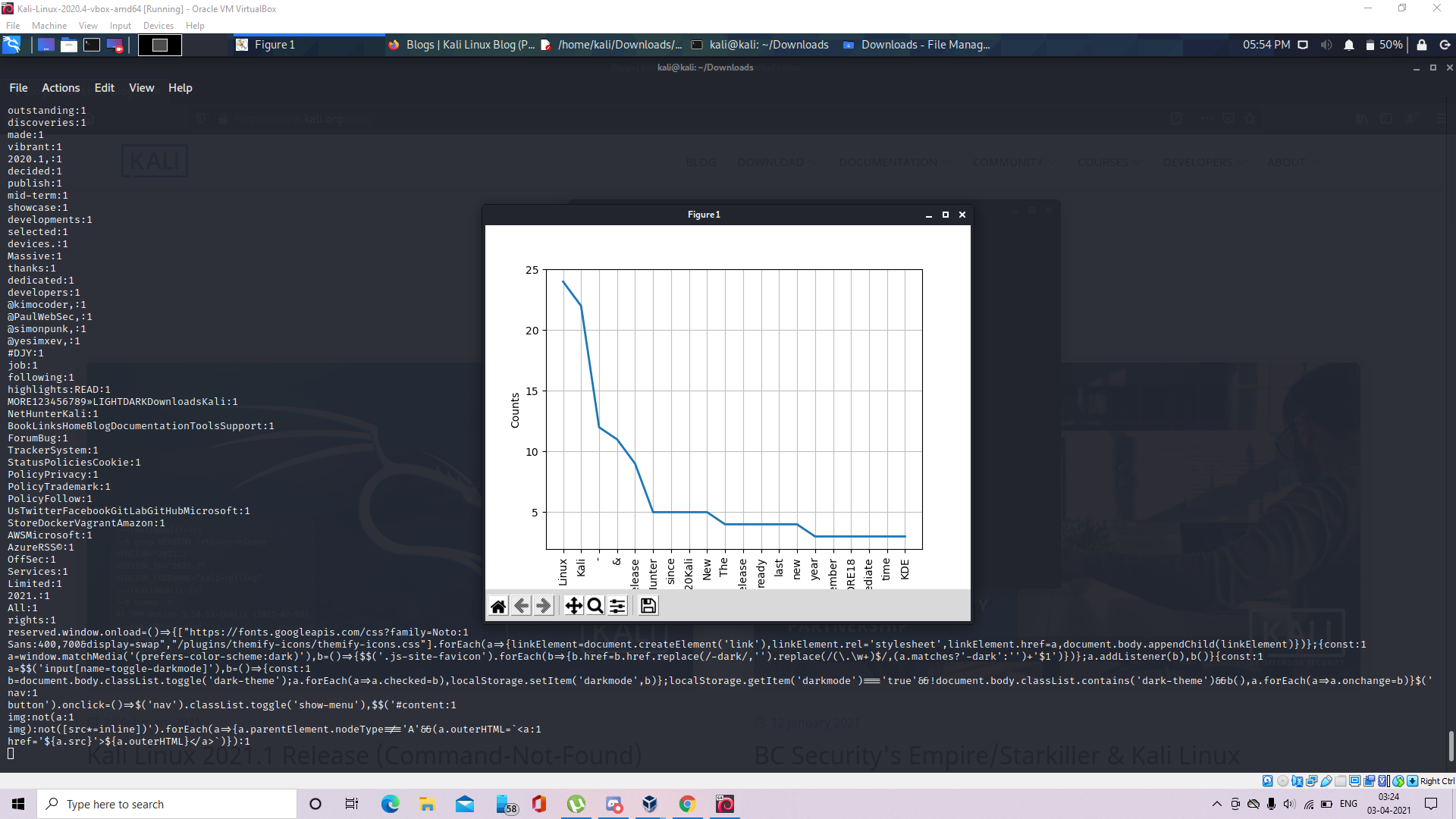Open the Devices menu in VirtualBox

pyautogui.click(x=158, y=25)
